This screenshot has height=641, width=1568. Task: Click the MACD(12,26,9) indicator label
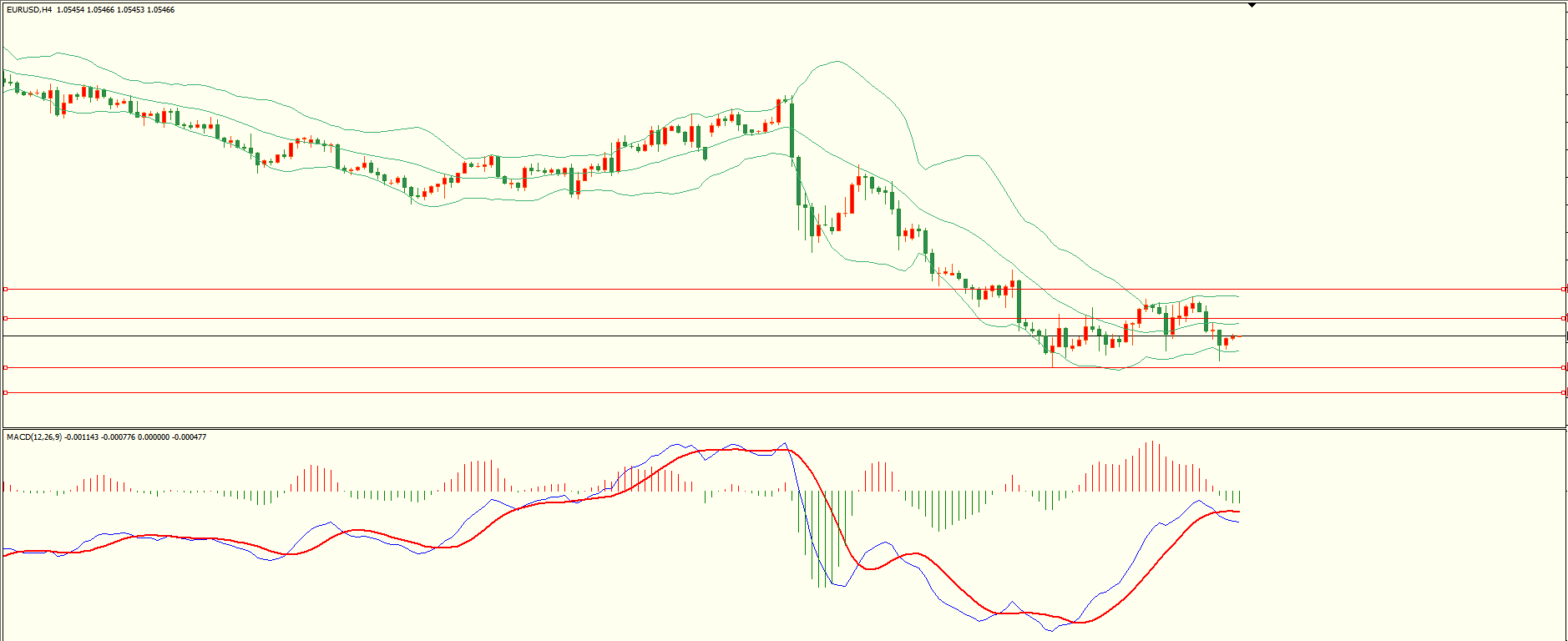click(33, 437)
